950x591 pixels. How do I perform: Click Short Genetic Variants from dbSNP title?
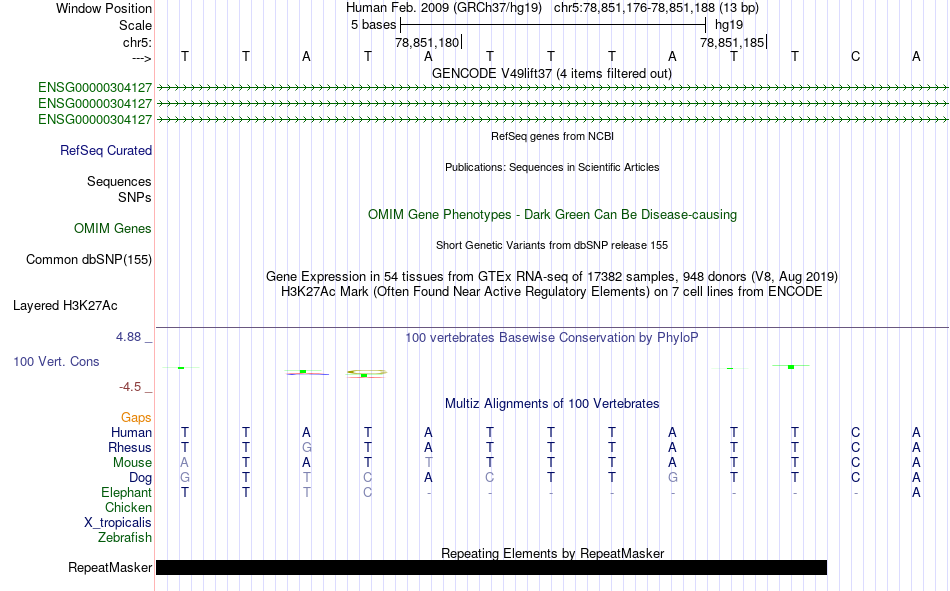pyautogui.click(x=551, y=245)
